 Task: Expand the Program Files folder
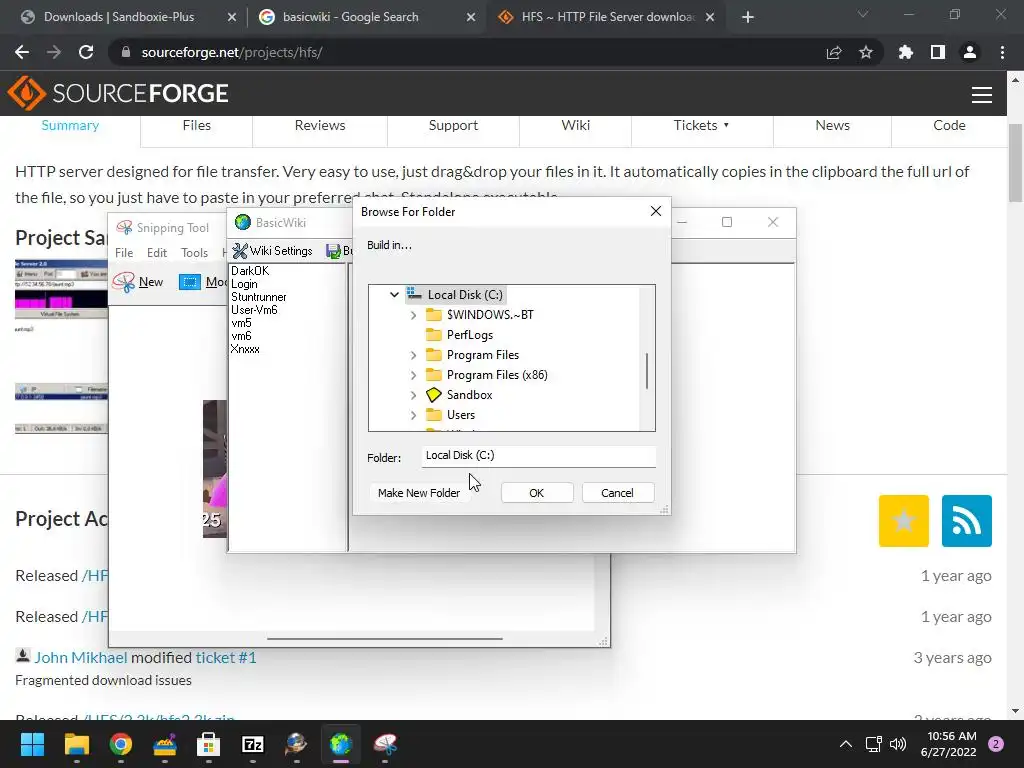413,355
